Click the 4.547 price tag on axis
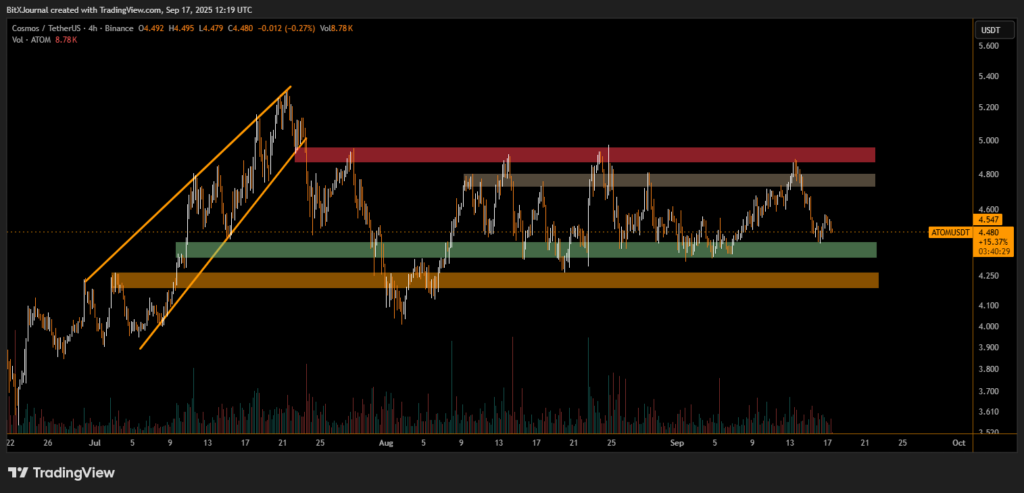Viewport: 1024px width, 493px height. click(x=988, y=217)
